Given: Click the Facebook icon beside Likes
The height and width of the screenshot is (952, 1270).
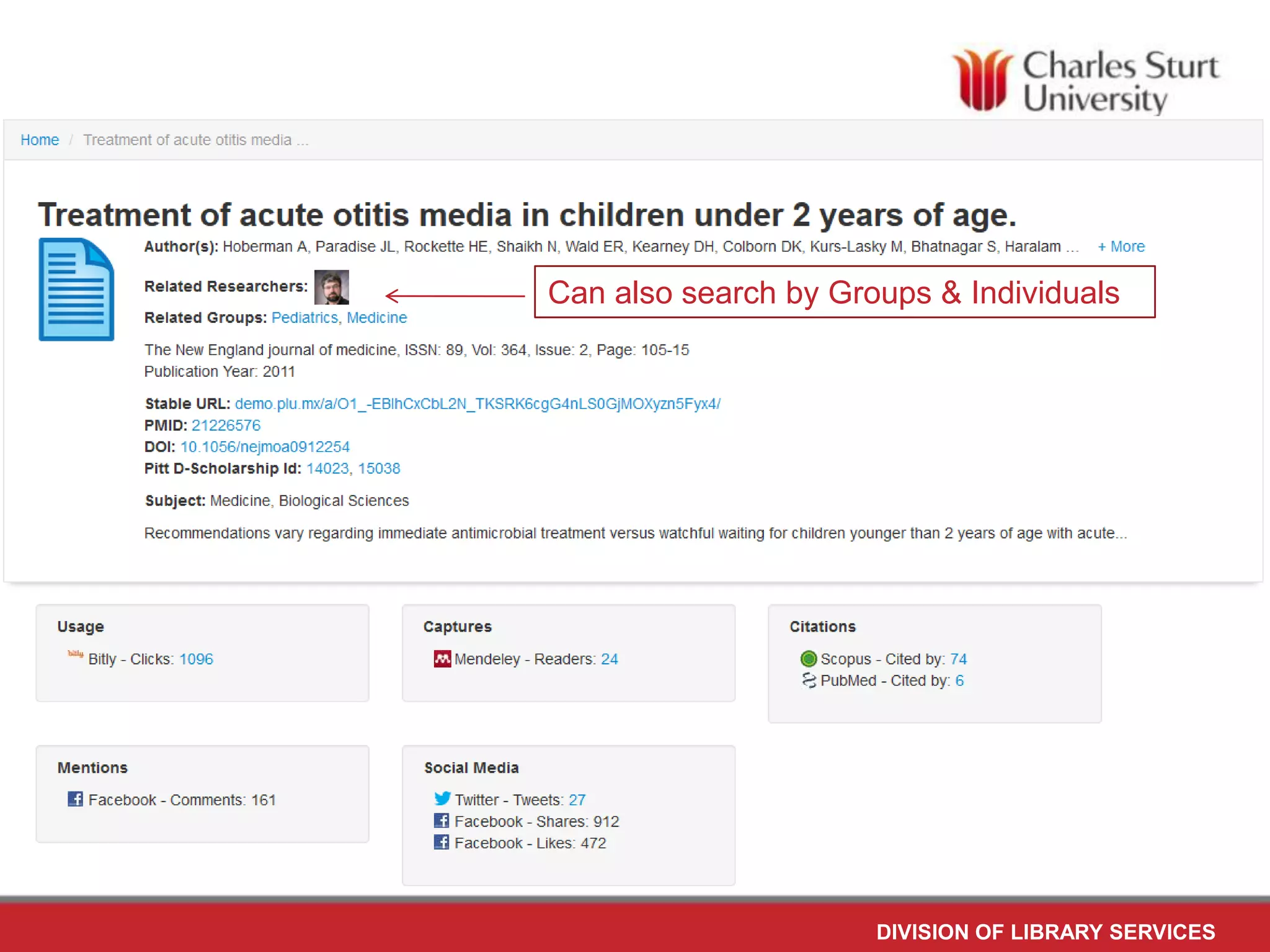Looking at the screenshot, I should (442, 843).
